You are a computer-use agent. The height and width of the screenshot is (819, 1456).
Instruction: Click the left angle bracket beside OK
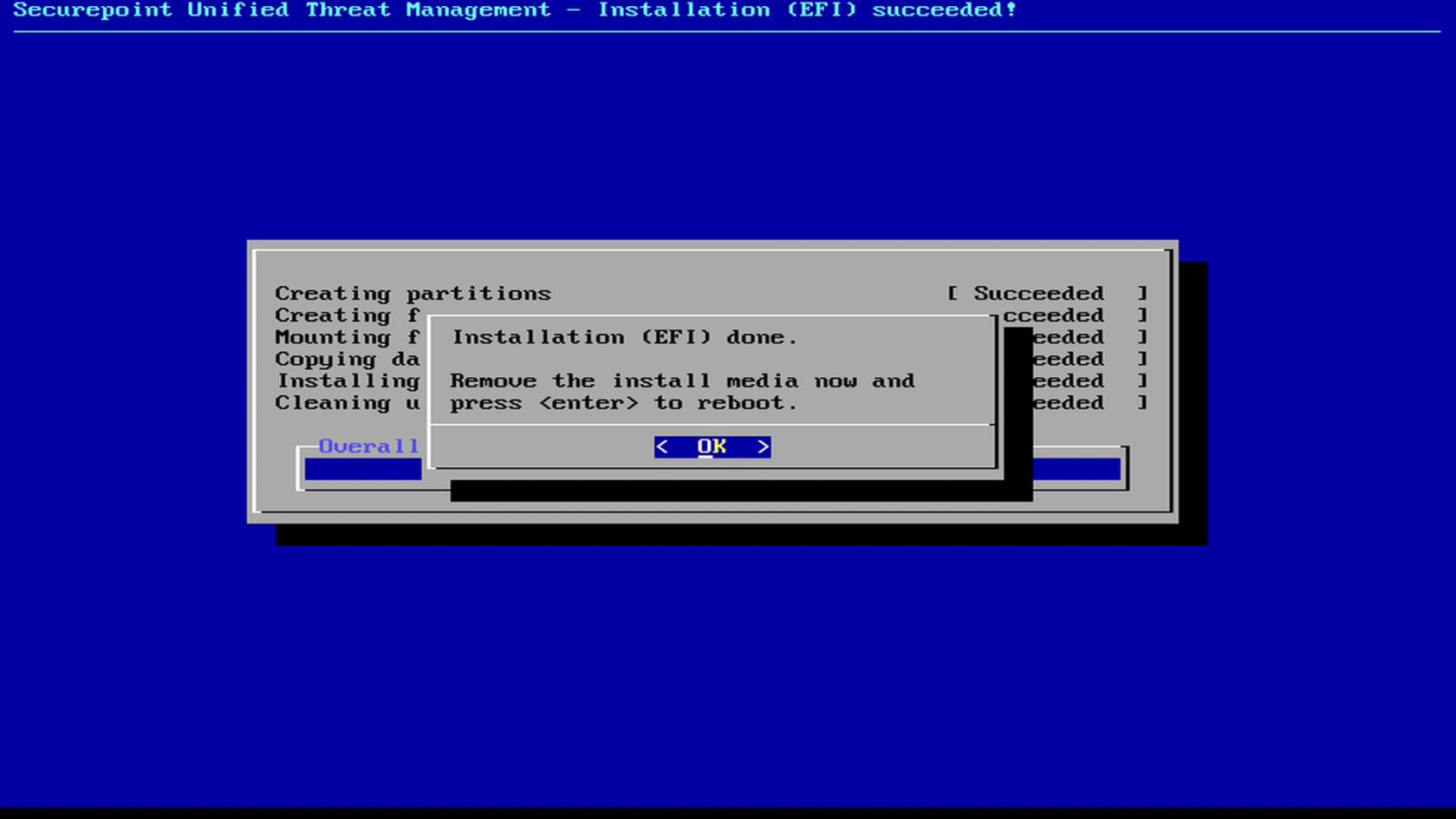(662, 446)
